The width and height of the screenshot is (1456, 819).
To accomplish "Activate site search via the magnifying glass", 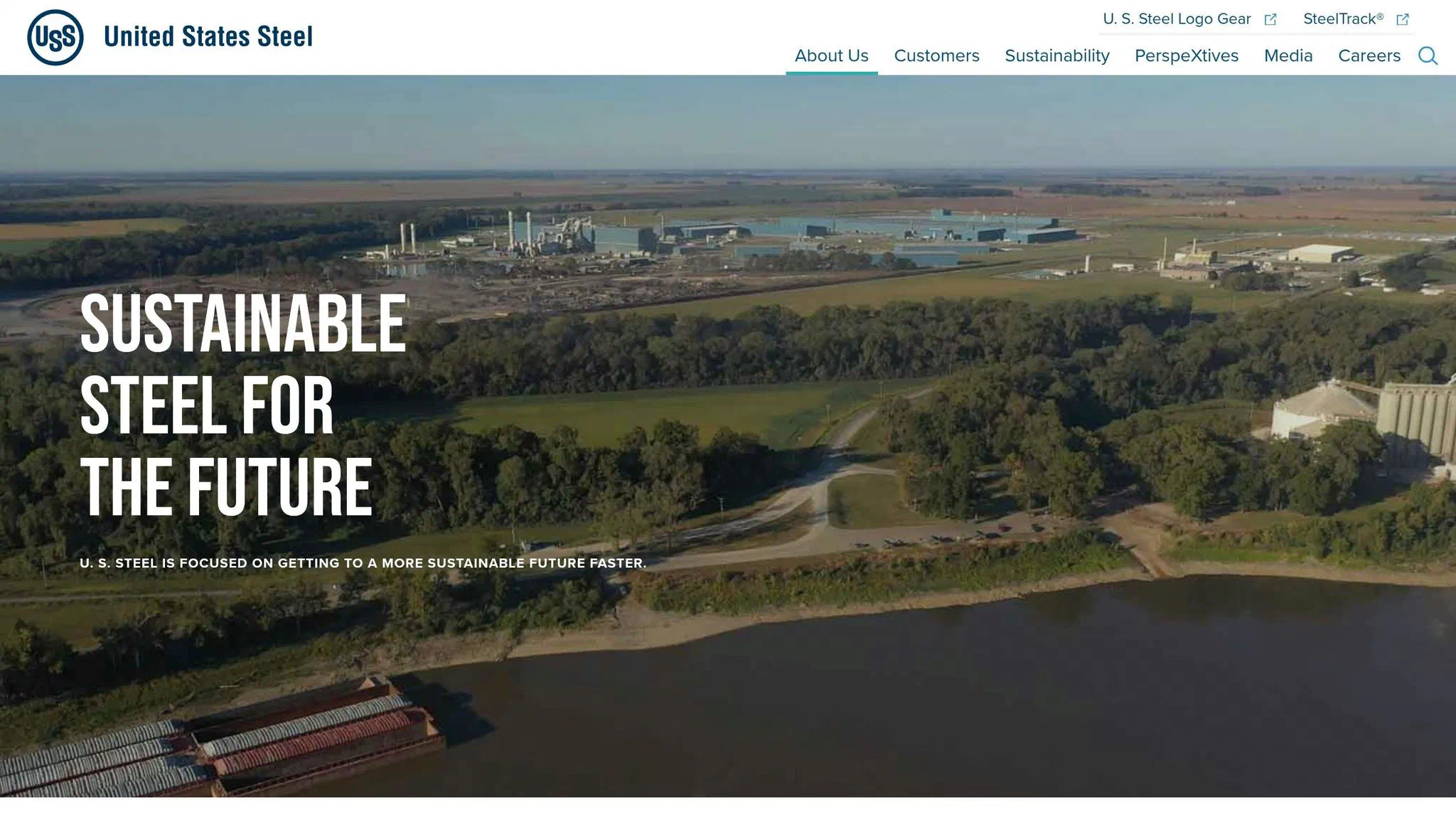I will (1428, 56).
